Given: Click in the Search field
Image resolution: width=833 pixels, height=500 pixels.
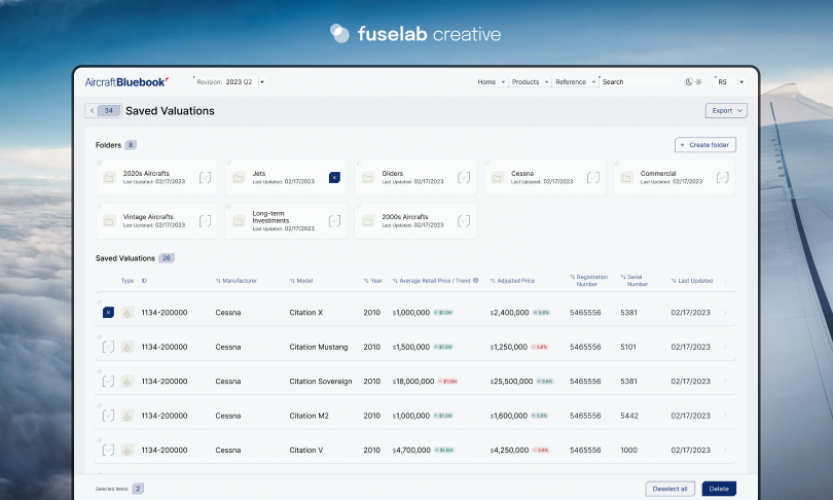Looking at the screenshot, I should click(636, 82).
